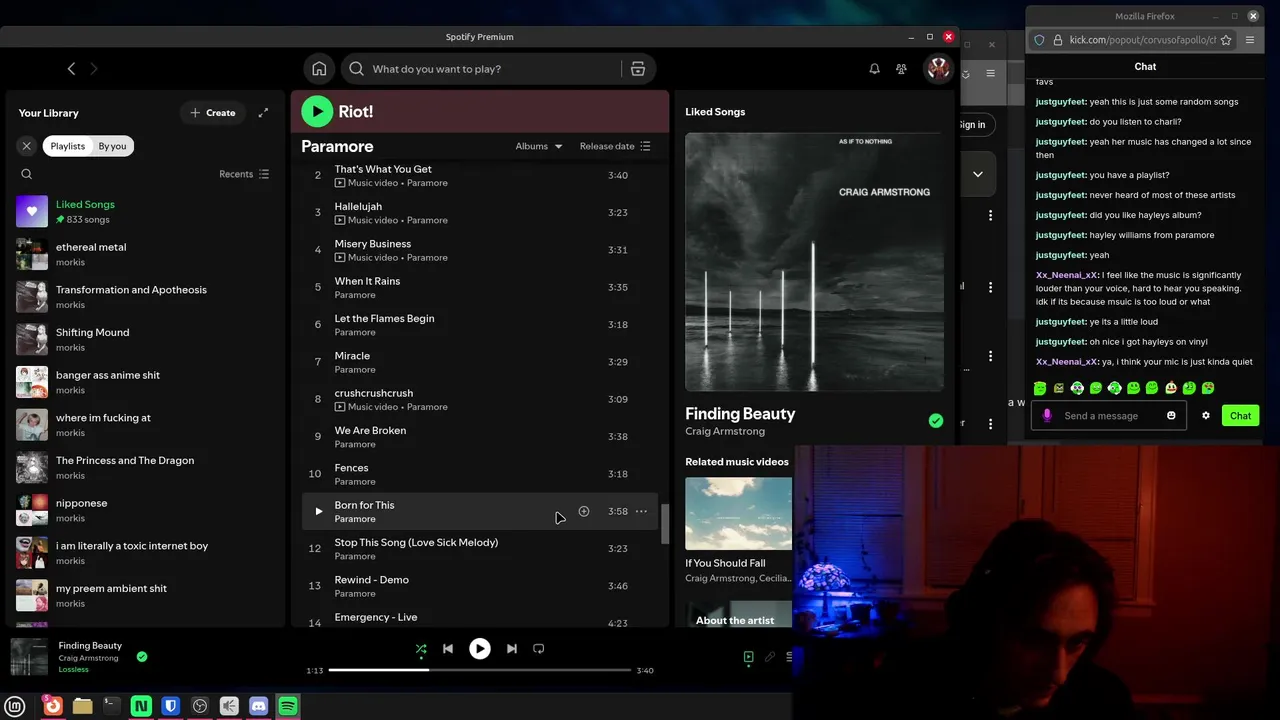Open the Spotify profile avatar menu

tap(938, 68)
